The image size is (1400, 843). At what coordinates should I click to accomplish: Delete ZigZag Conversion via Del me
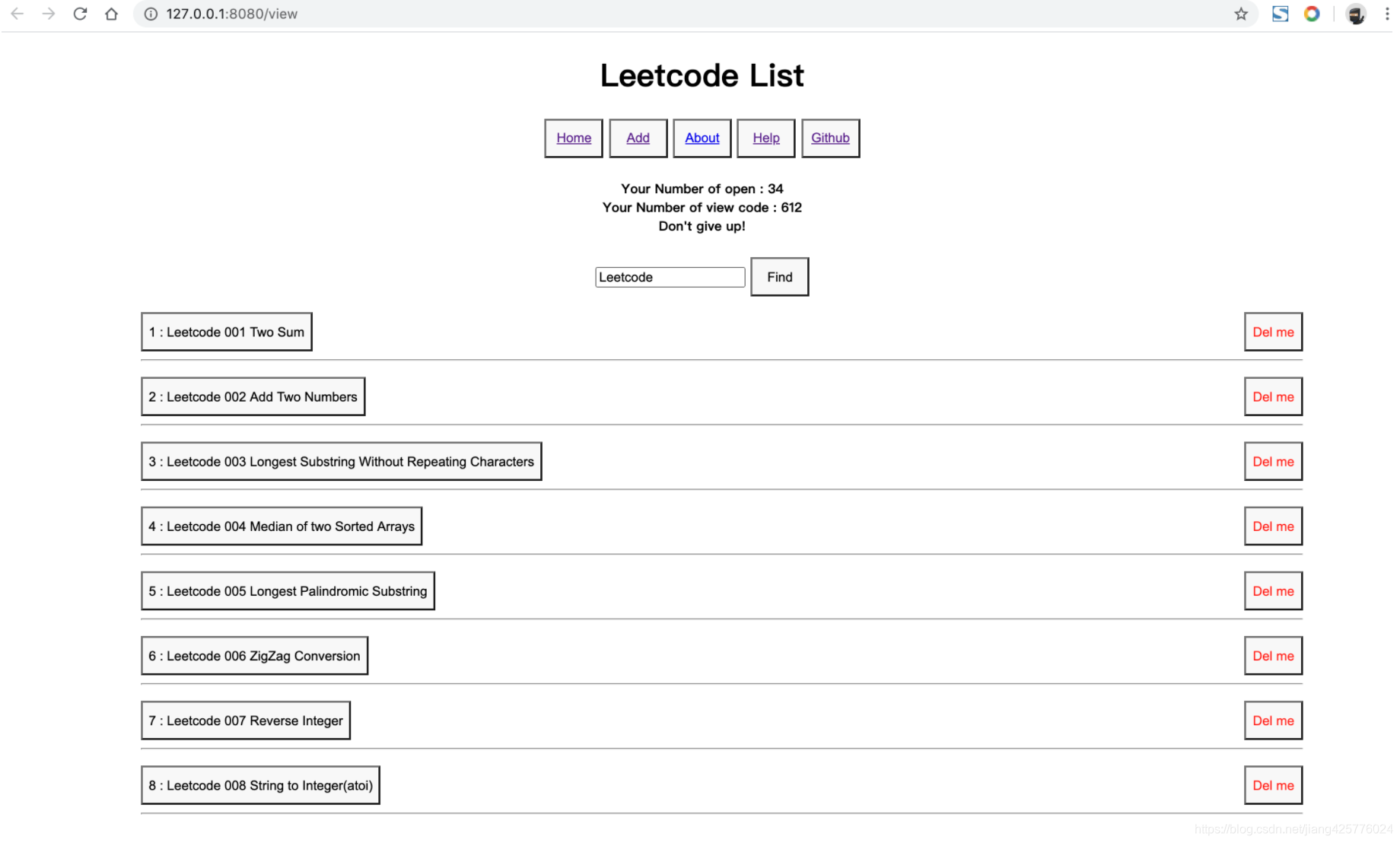coord(1273,655)
